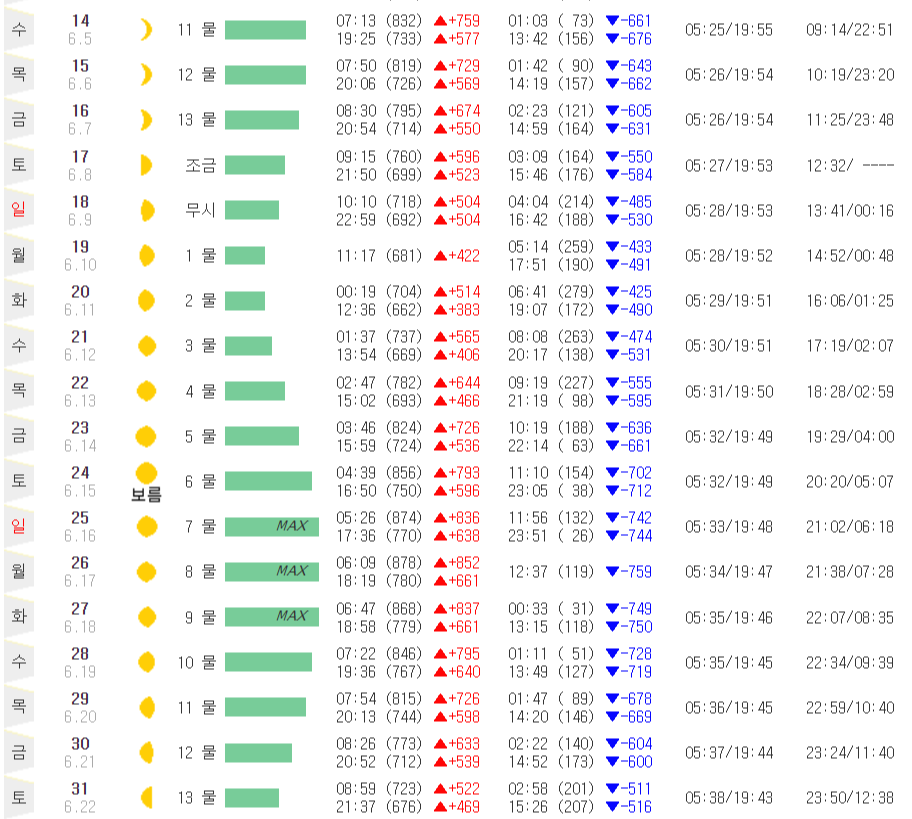Click the moon phase icon for day 23
Image resolution: width=912 pixels, height=819 pixels.
click(146, 436)
